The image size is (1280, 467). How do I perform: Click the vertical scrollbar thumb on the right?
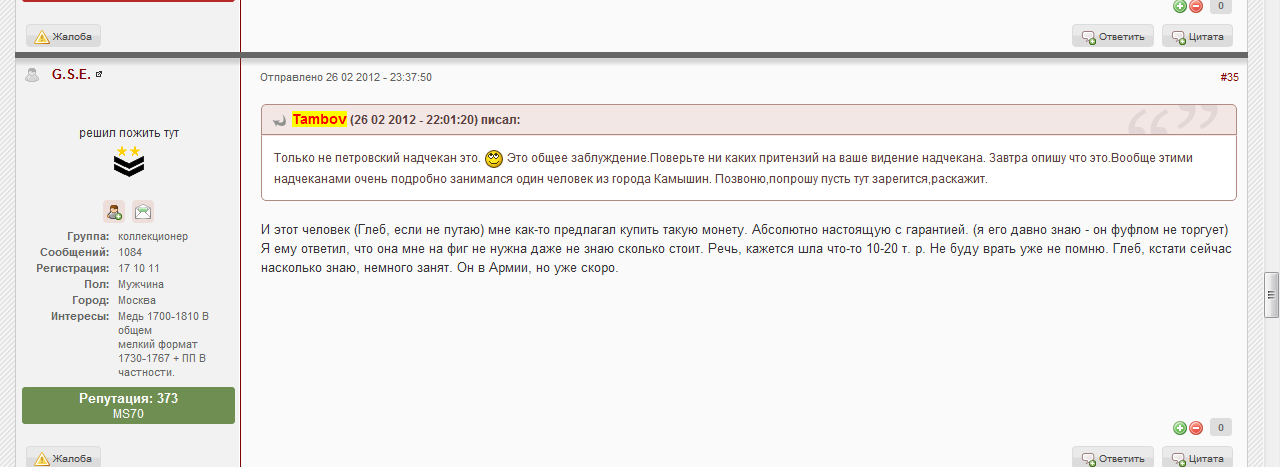point(1271,294)
